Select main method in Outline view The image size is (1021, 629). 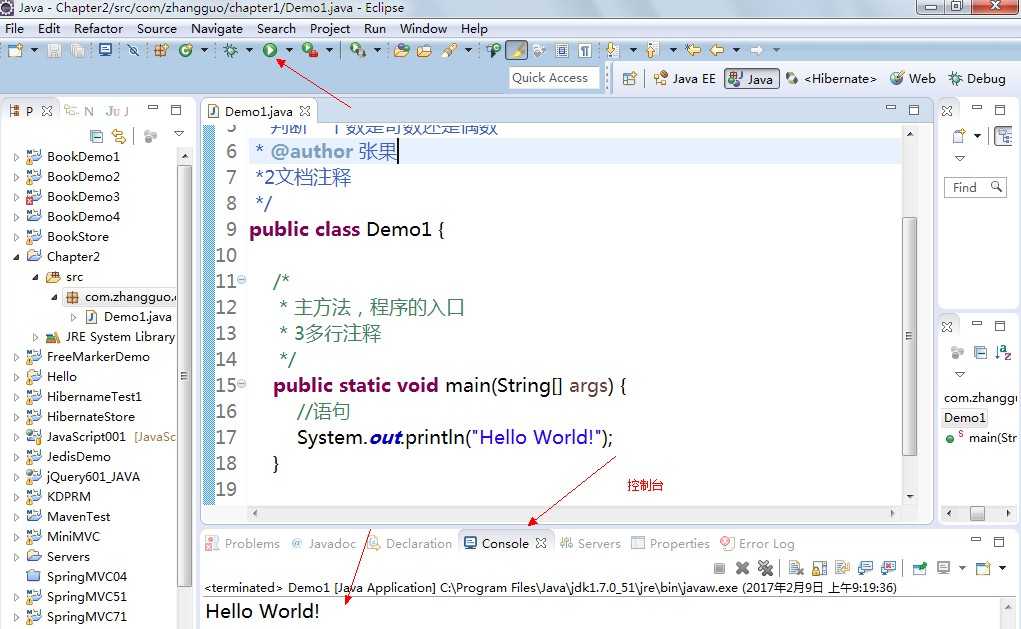pos(982,438)
